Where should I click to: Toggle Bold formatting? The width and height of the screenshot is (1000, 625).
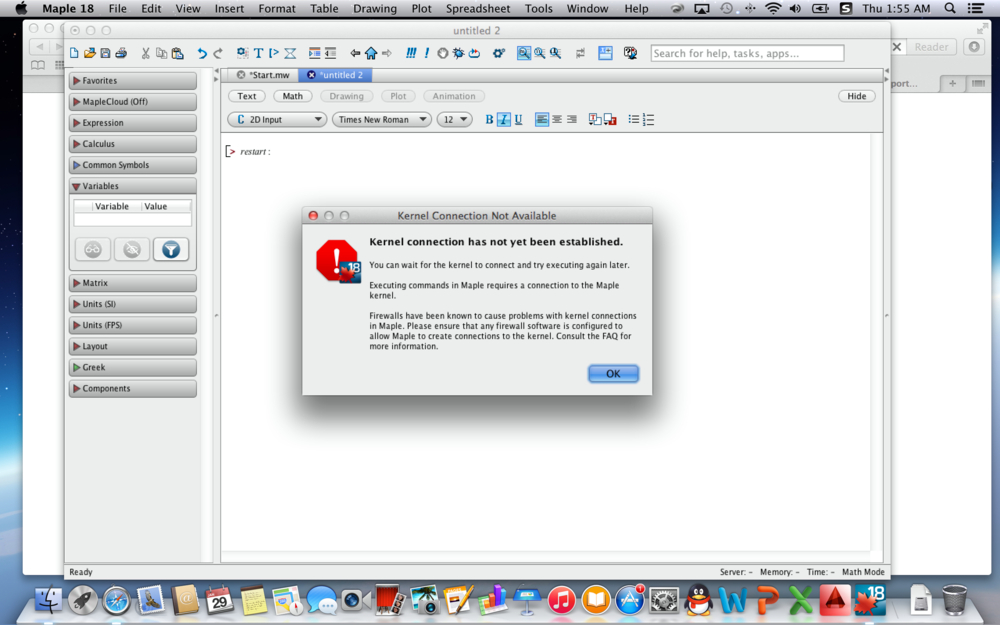[x=489, y=120]
